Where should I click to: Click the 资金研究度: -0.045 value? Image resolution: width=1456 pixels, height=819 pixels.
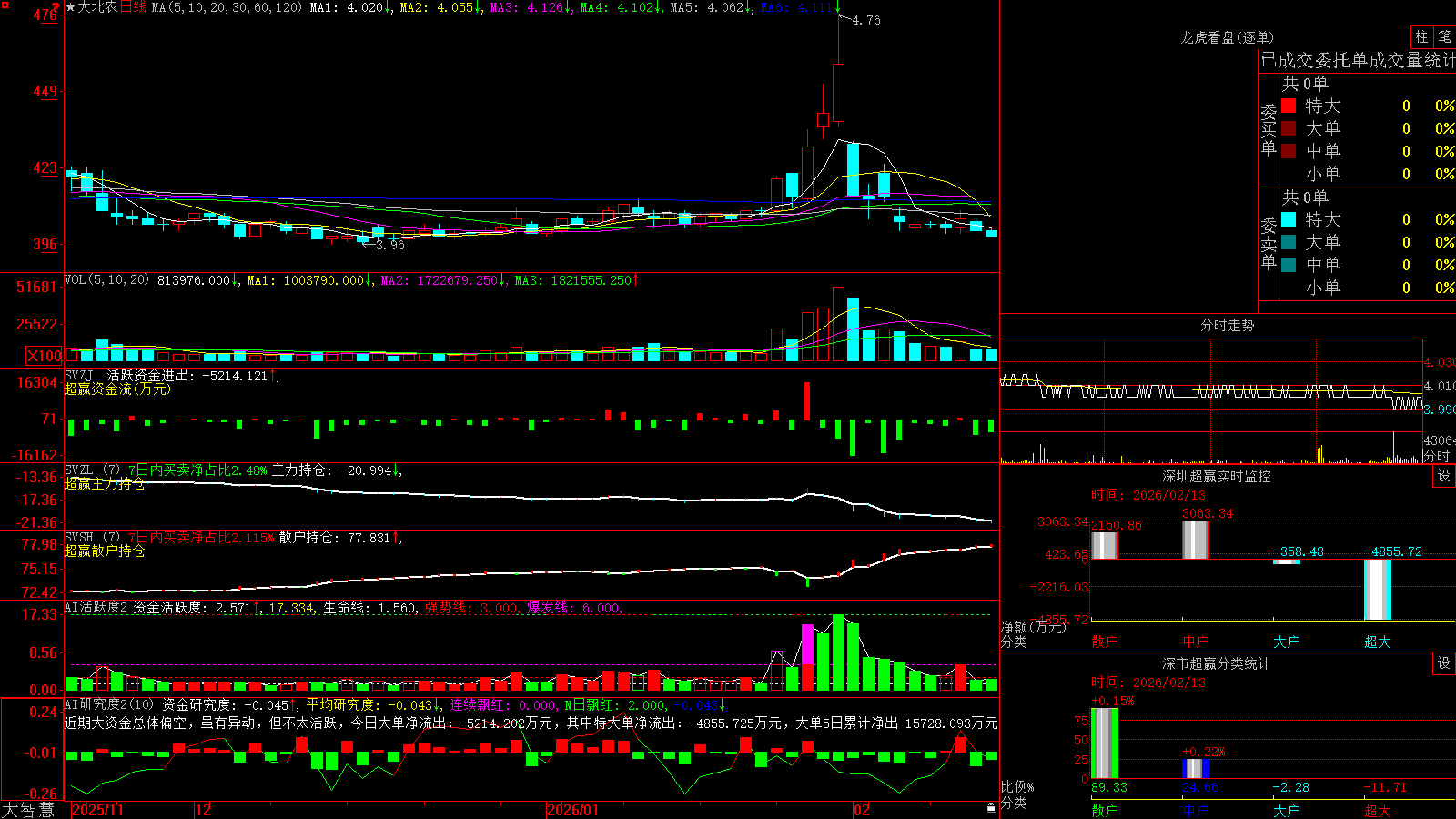pyautogui.click(x=228, y=704)
